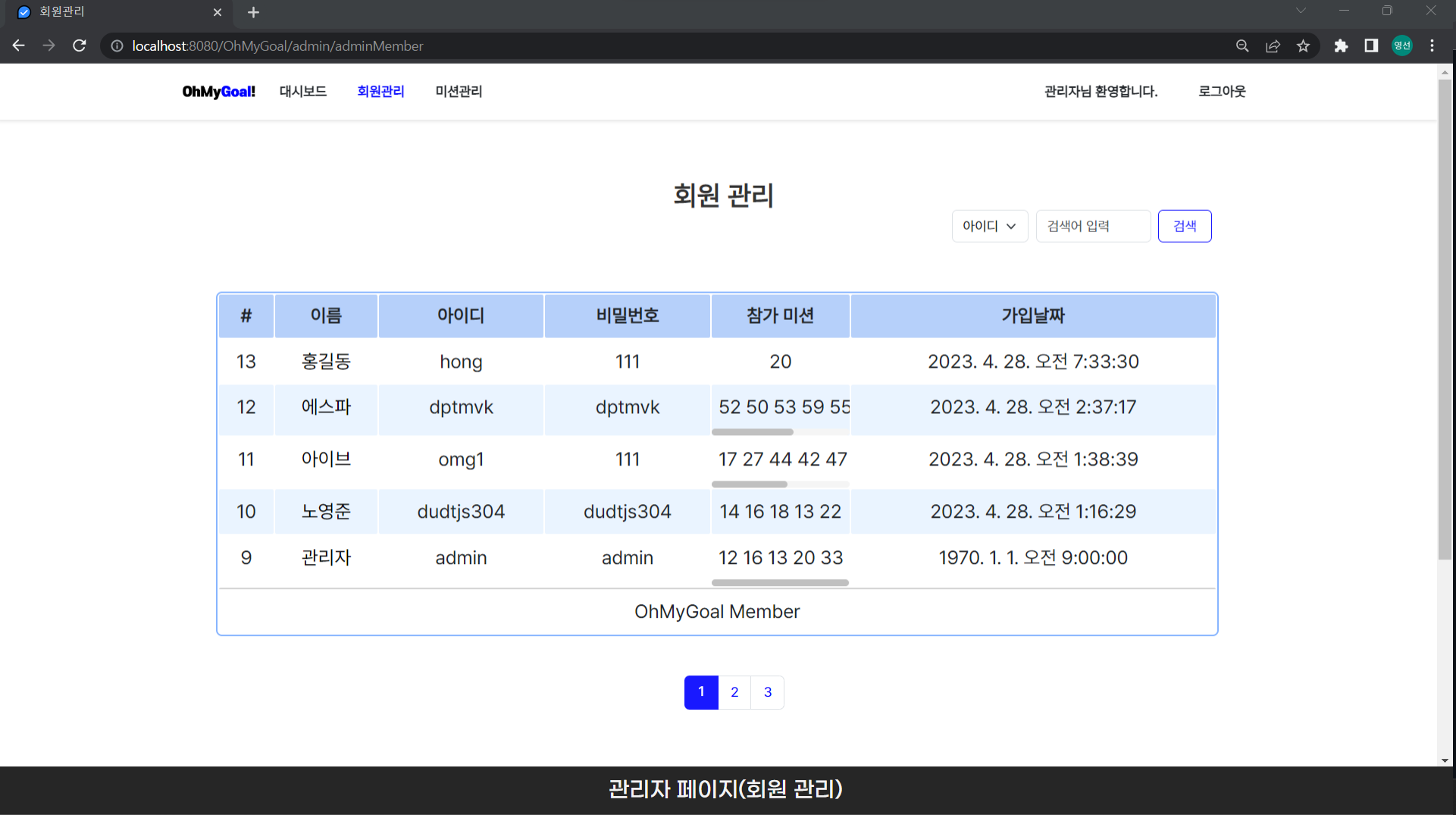Click the 검색어 입력 search field
The height and width of the screenshot is (815, 1456).
pyautogui.click(x=1093, y=226)
